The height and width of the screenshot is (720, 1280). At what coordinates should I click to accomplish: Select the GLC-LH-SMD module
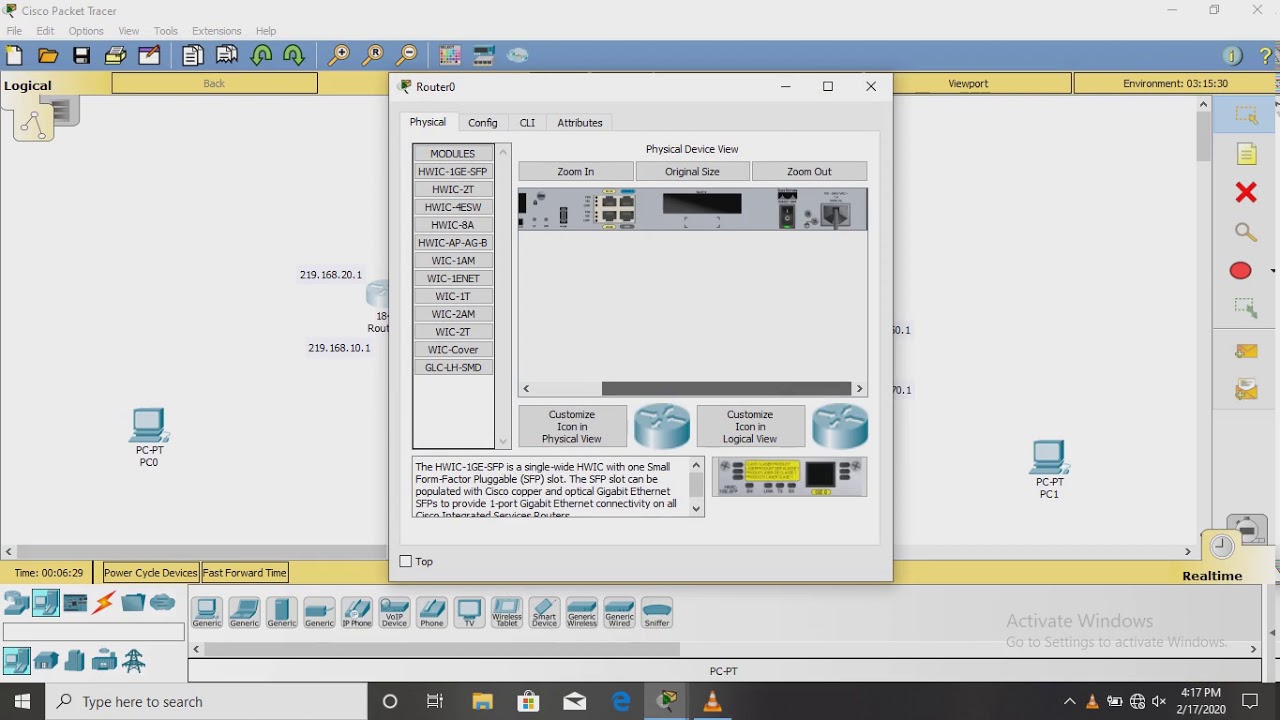(x=453, y=367)
